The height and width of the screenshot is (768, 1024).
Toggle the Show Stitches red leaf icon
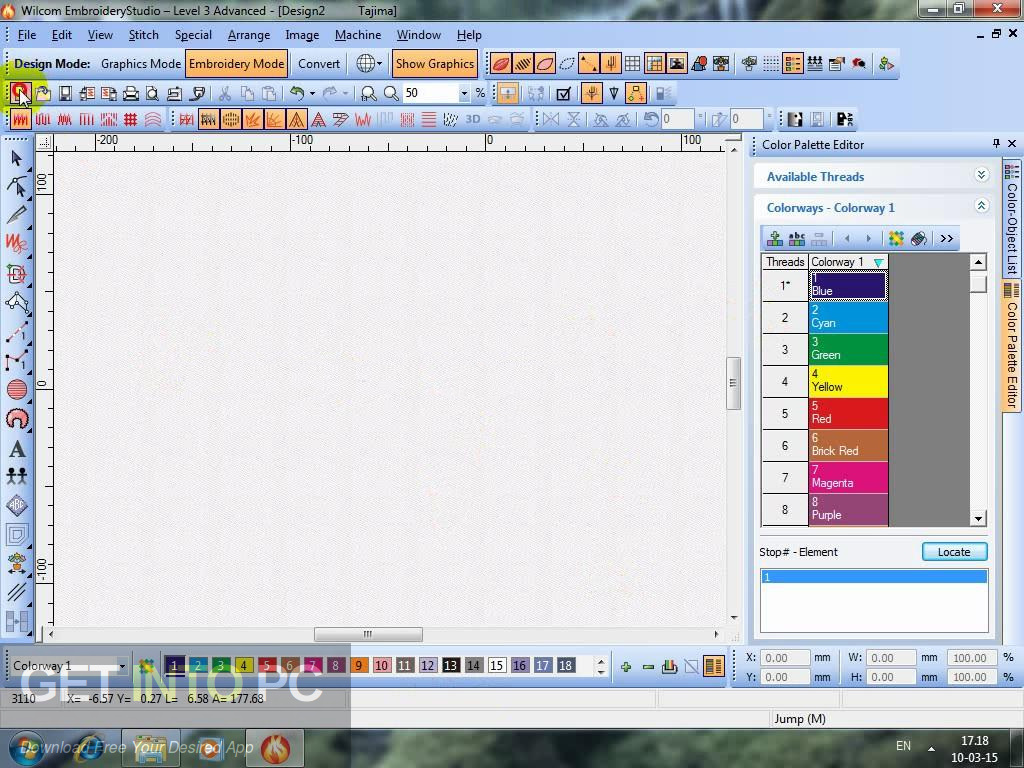[501, 63]
